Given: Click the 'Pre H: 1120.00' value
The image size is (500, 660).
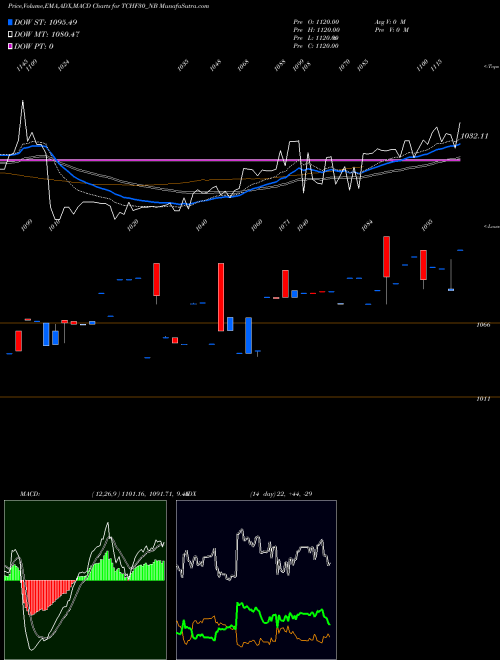Looking at the screenshot, I should coord(316,30).
